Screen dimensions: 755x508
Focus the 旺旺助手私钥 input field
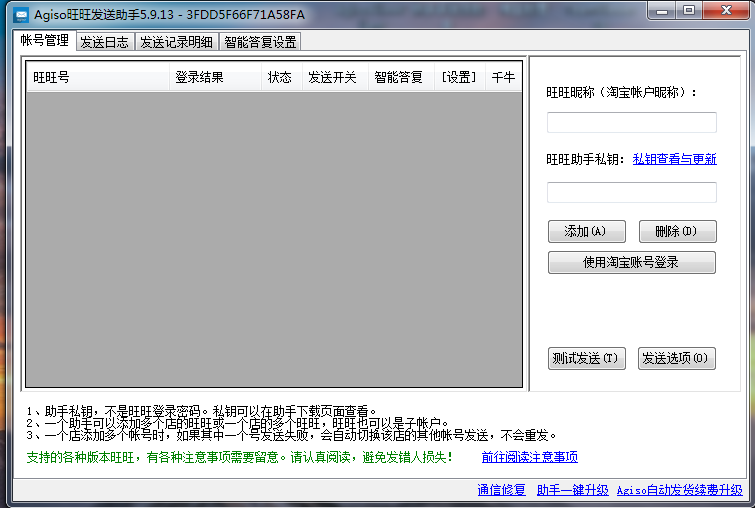click(x=632, y=192)
